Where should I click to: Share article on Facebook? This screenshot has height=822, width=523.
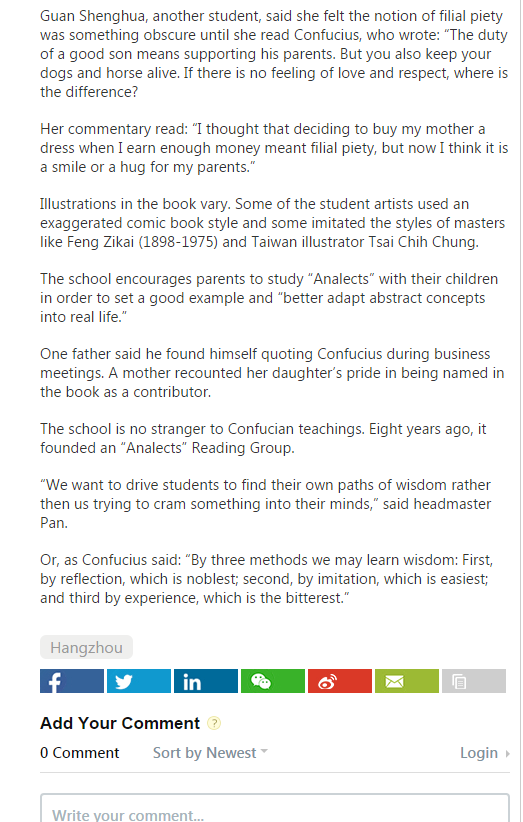click(72, 681)
